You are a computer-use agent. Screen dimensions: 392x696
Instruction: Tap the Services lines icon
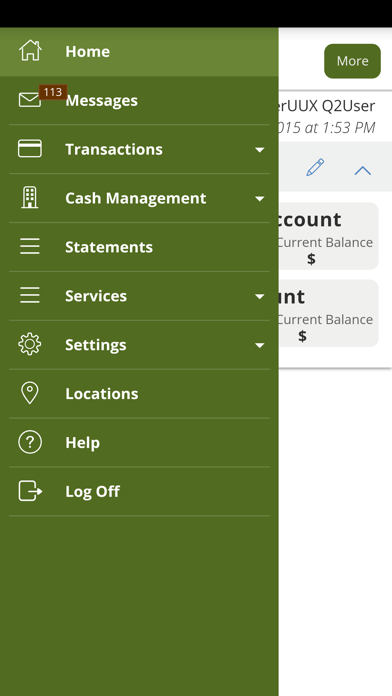coord(30,295)
